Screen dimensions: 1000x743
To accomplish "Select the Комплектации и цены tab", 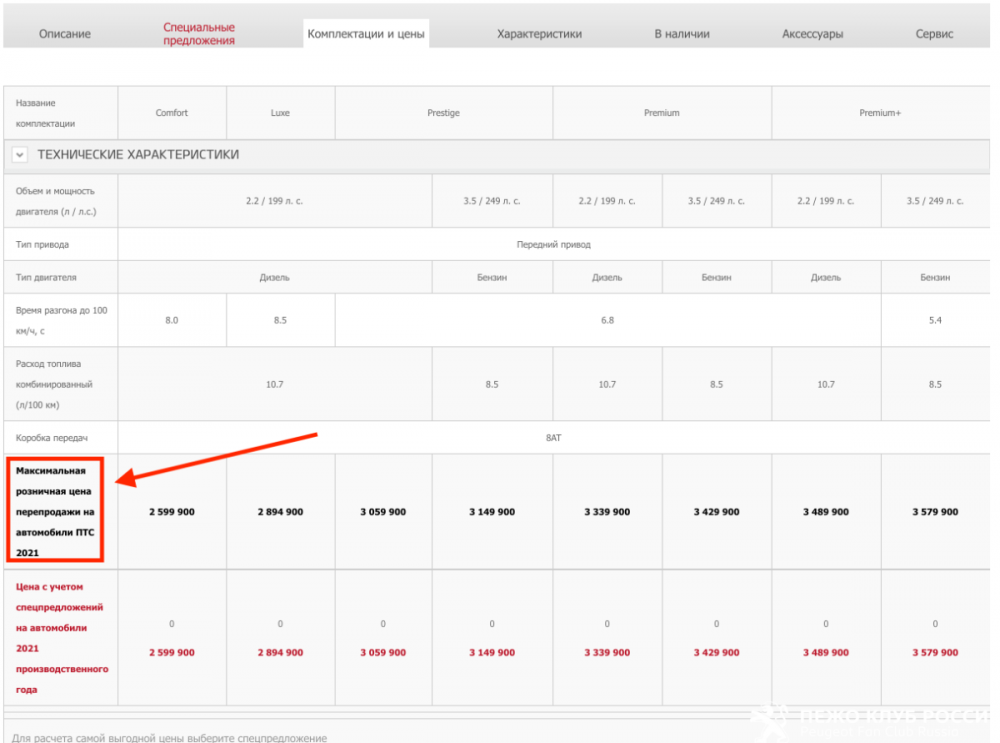I will (x=366, y=34).
